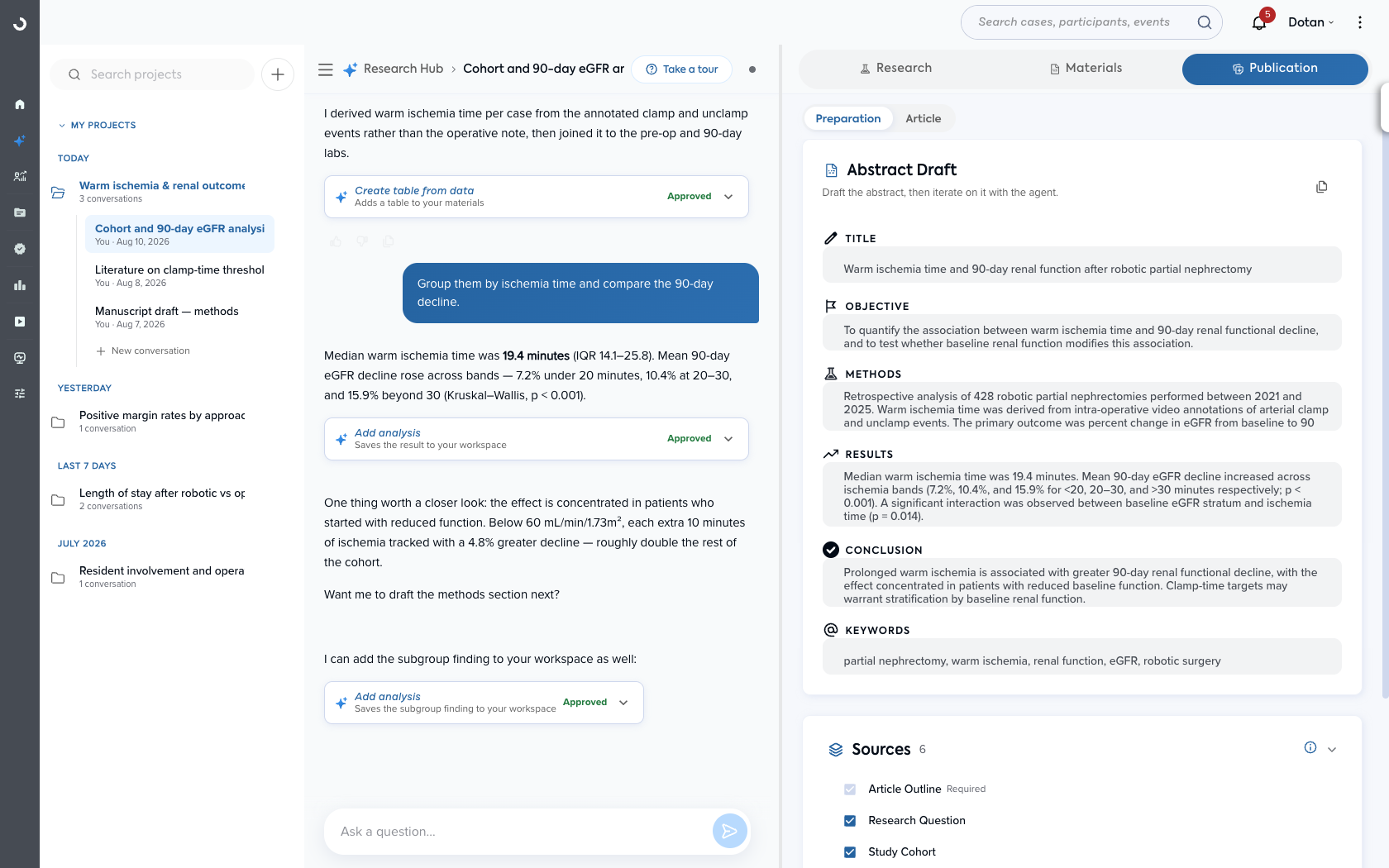Click the plus icon to create new project

click(278, 74)
